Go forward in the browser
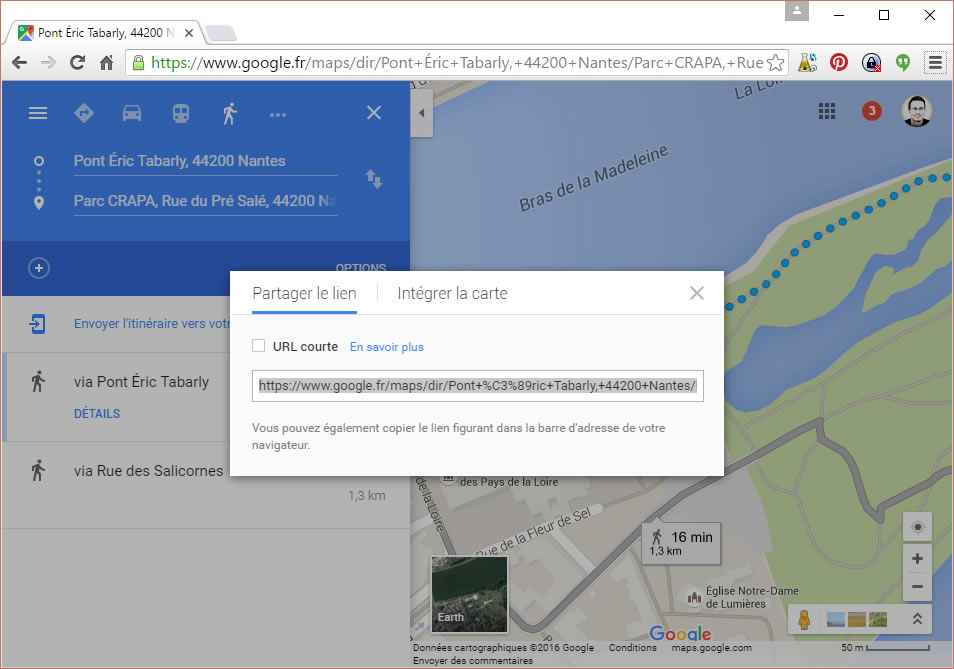Screen dimensions: 954x669 pyautogui.click(x=48, y=63)
